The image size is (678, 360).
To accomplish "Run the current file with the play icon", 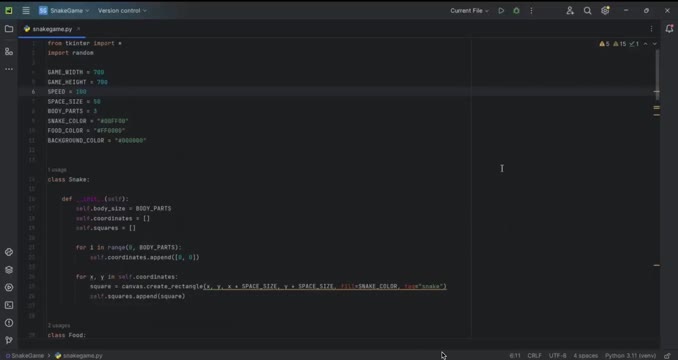I will pos(501,11).
